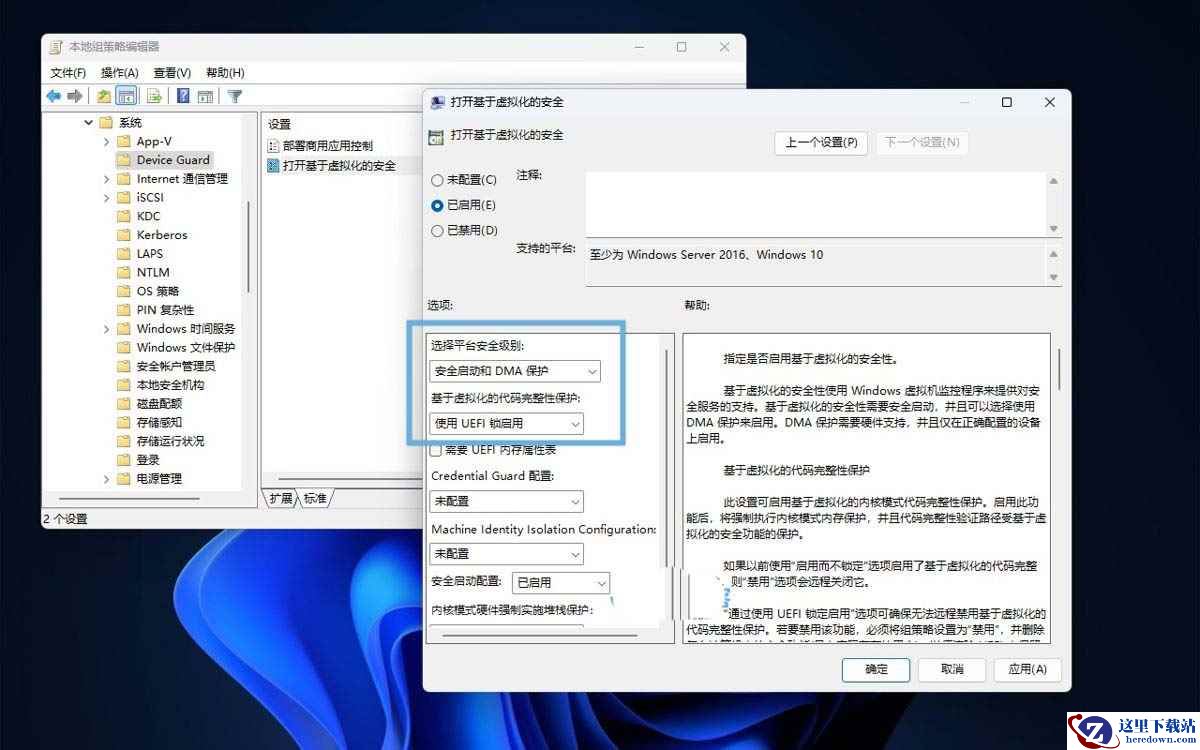Open the 帮助(H) menu
Screen dimensions: 1200x750
point(225,73)
